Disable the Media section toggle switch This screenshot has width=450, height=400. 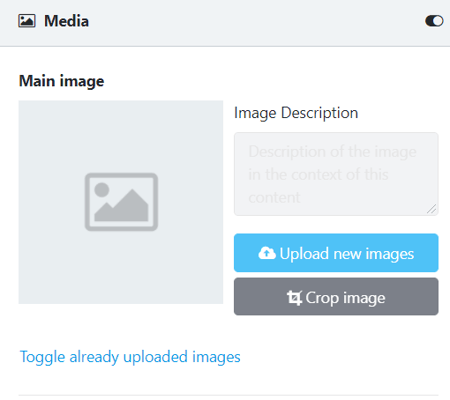(x=434, y=21)
